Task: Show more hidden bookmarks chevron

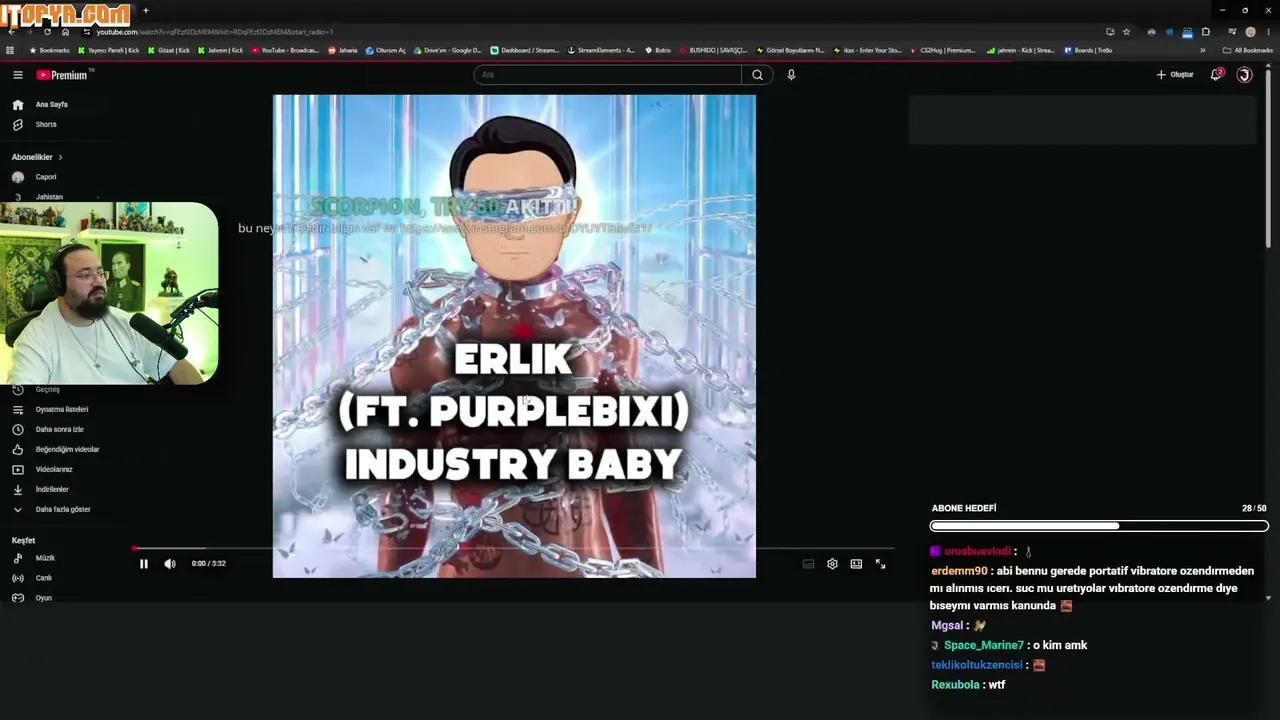Action: point(1202,50)
